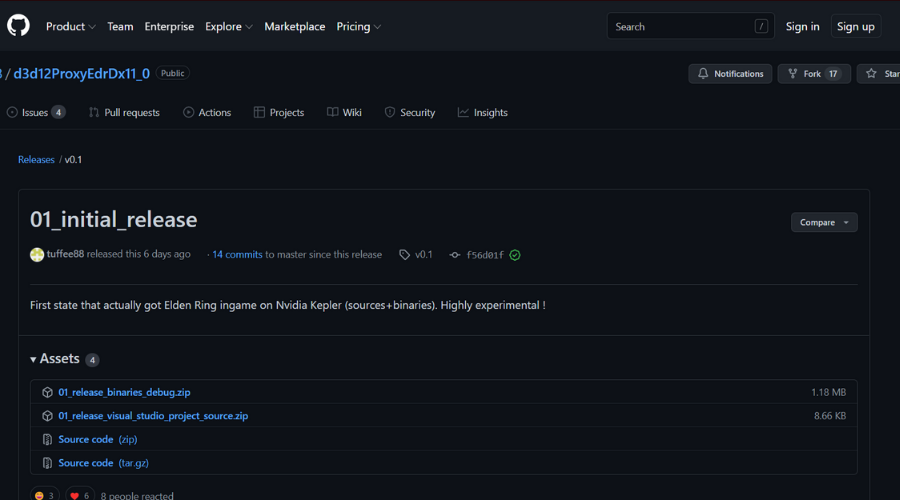Open the tuffee88 user profile link

point(65,254)
